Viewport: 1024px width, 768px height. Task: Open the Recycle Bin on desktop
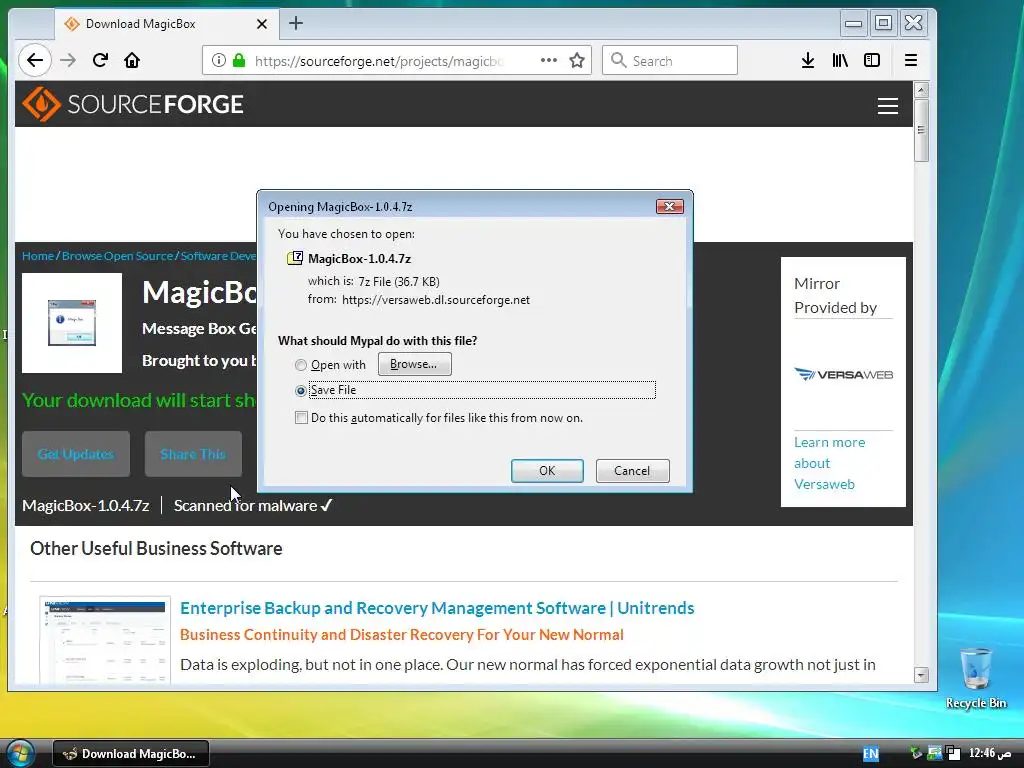[976, 678]
